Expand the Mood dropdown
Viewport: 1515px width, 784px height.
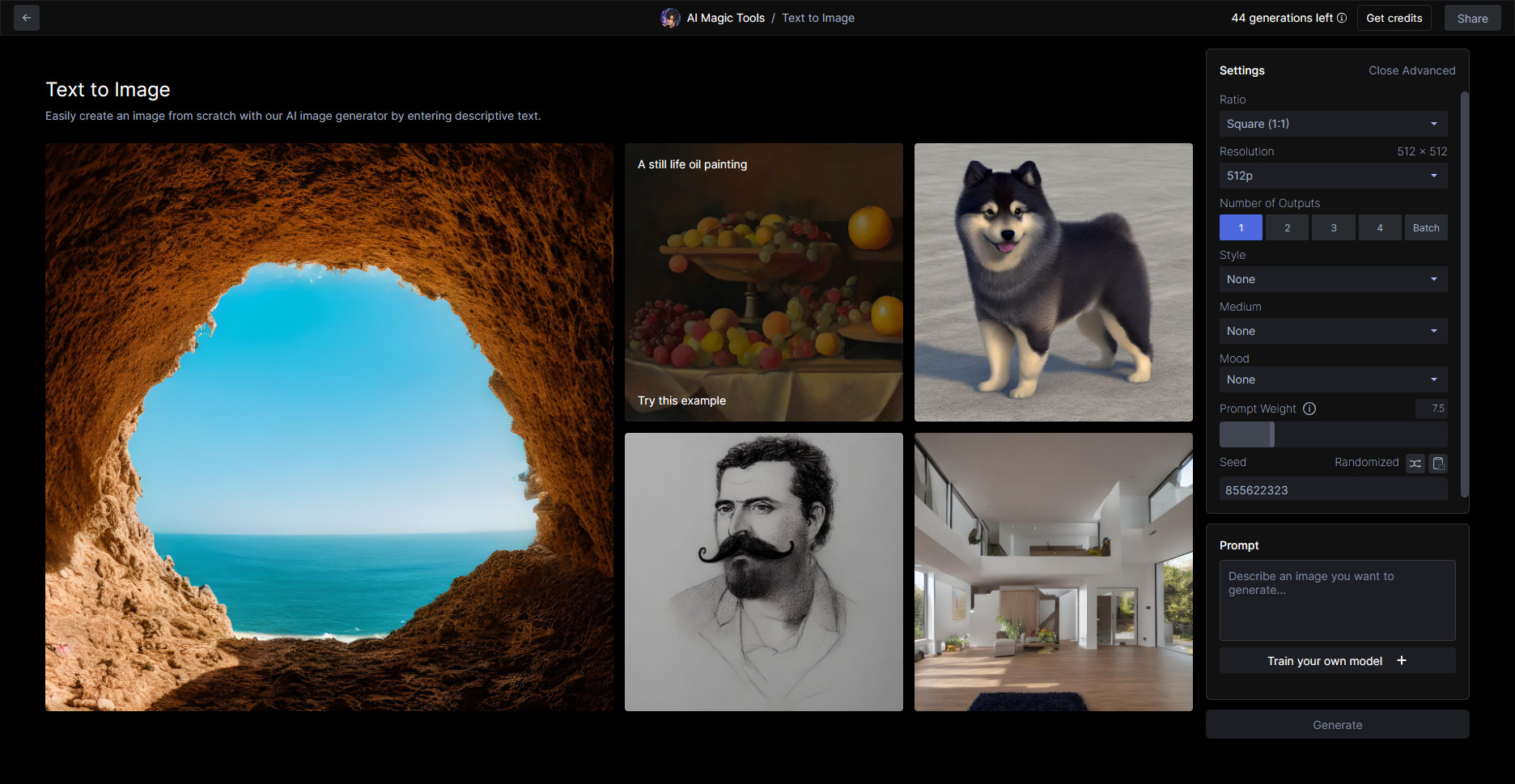point(1333,379)
